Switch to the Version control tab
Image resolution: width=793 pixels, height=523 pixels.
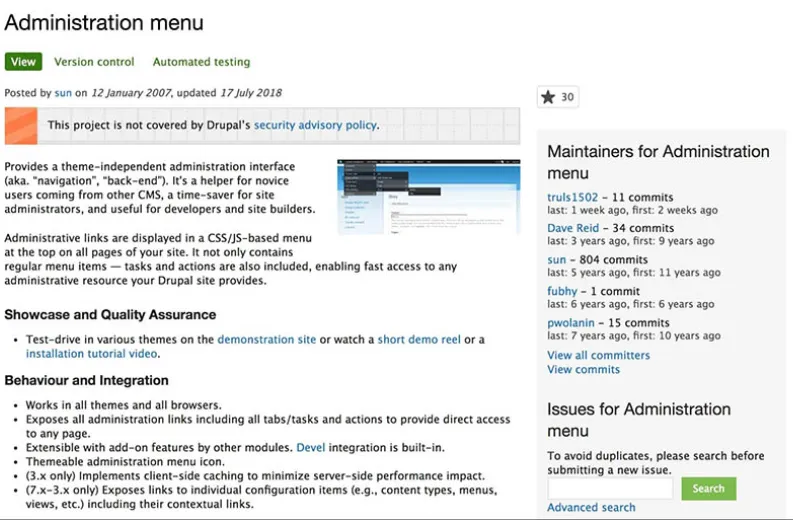click(94, 62)
